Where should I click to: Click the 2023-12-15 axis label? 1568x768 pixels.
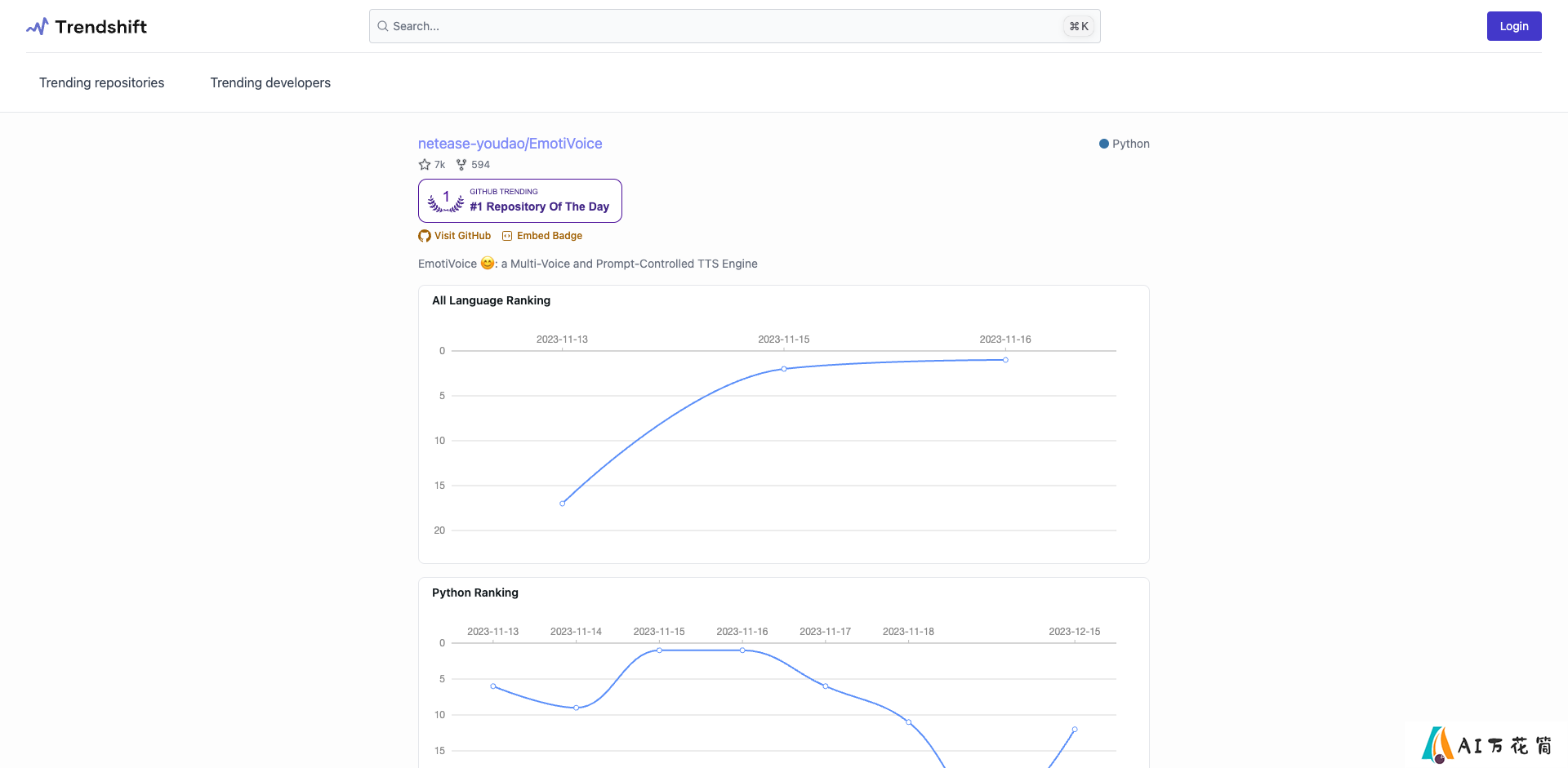(1074, 632)
